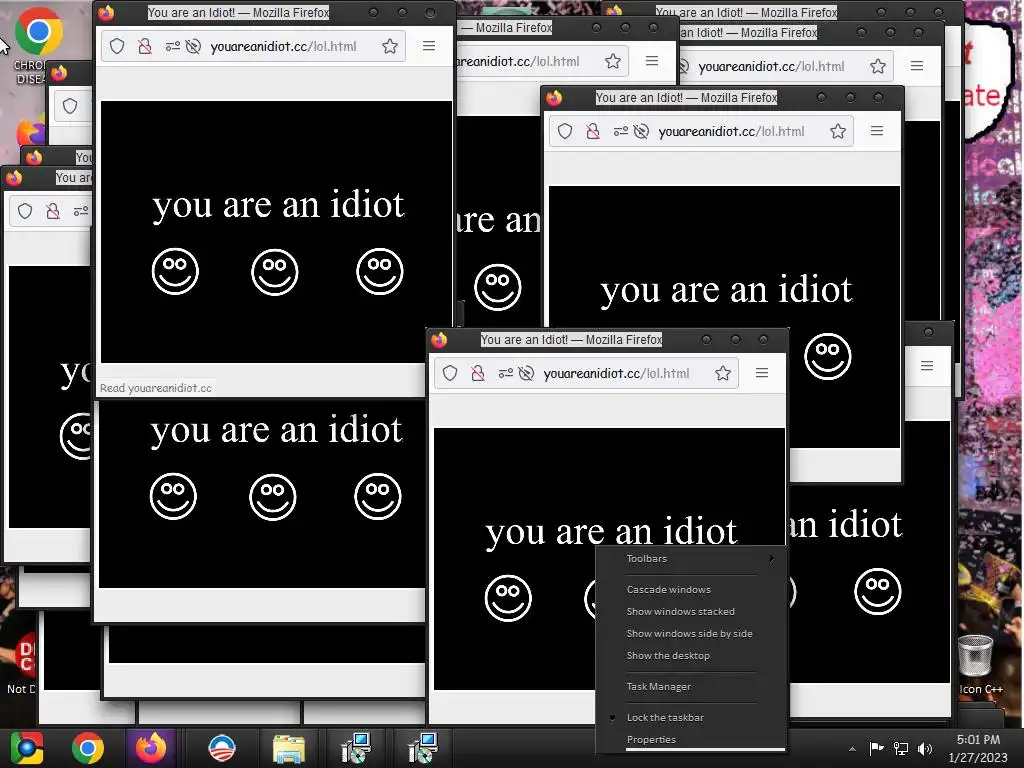Click crossed-out lock icon in middle-right Firefox window
This screenshot has height=768, width=1024.
click(593, 131)
